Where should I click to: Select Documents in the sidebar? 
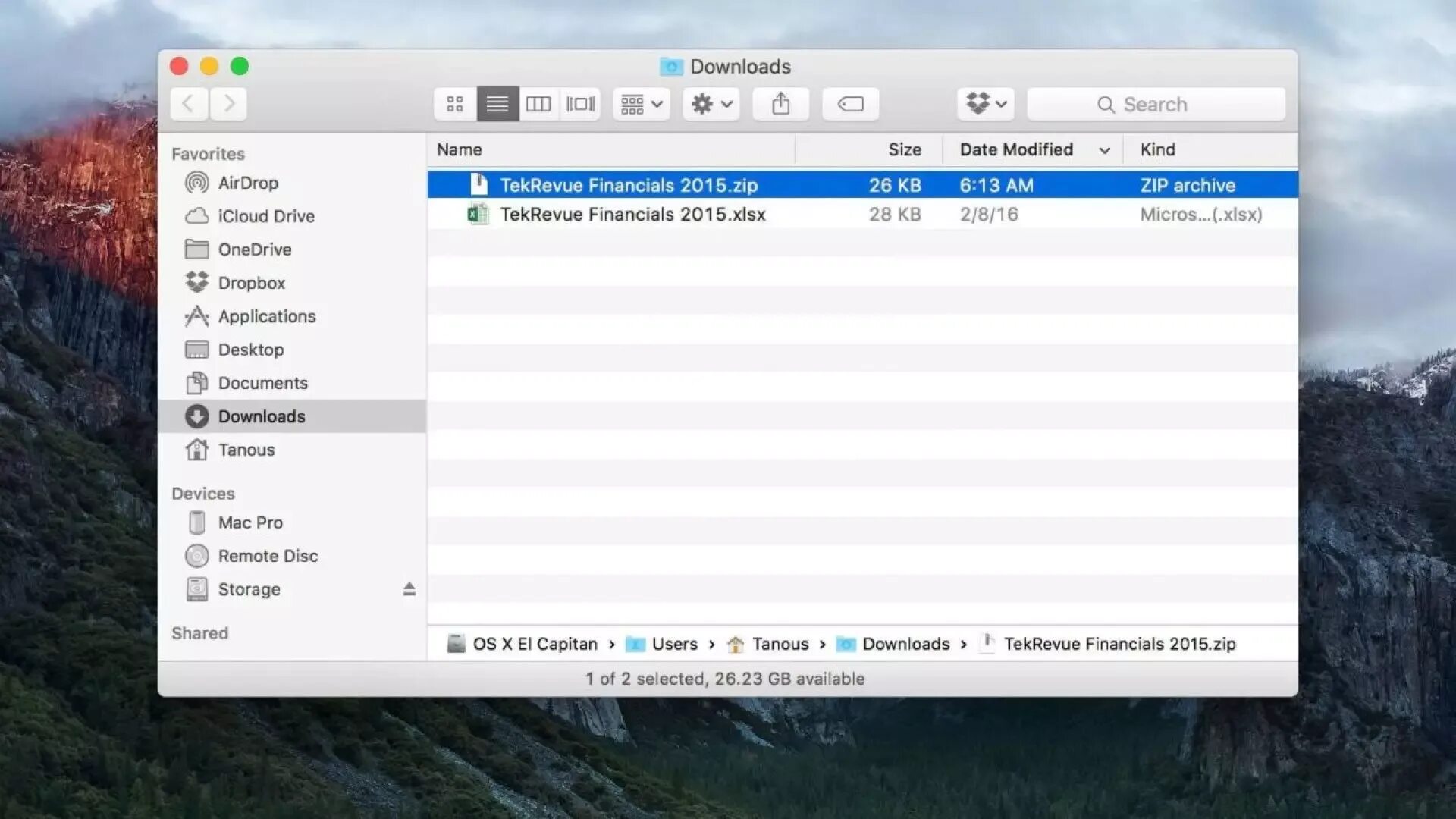pos(262,383)
